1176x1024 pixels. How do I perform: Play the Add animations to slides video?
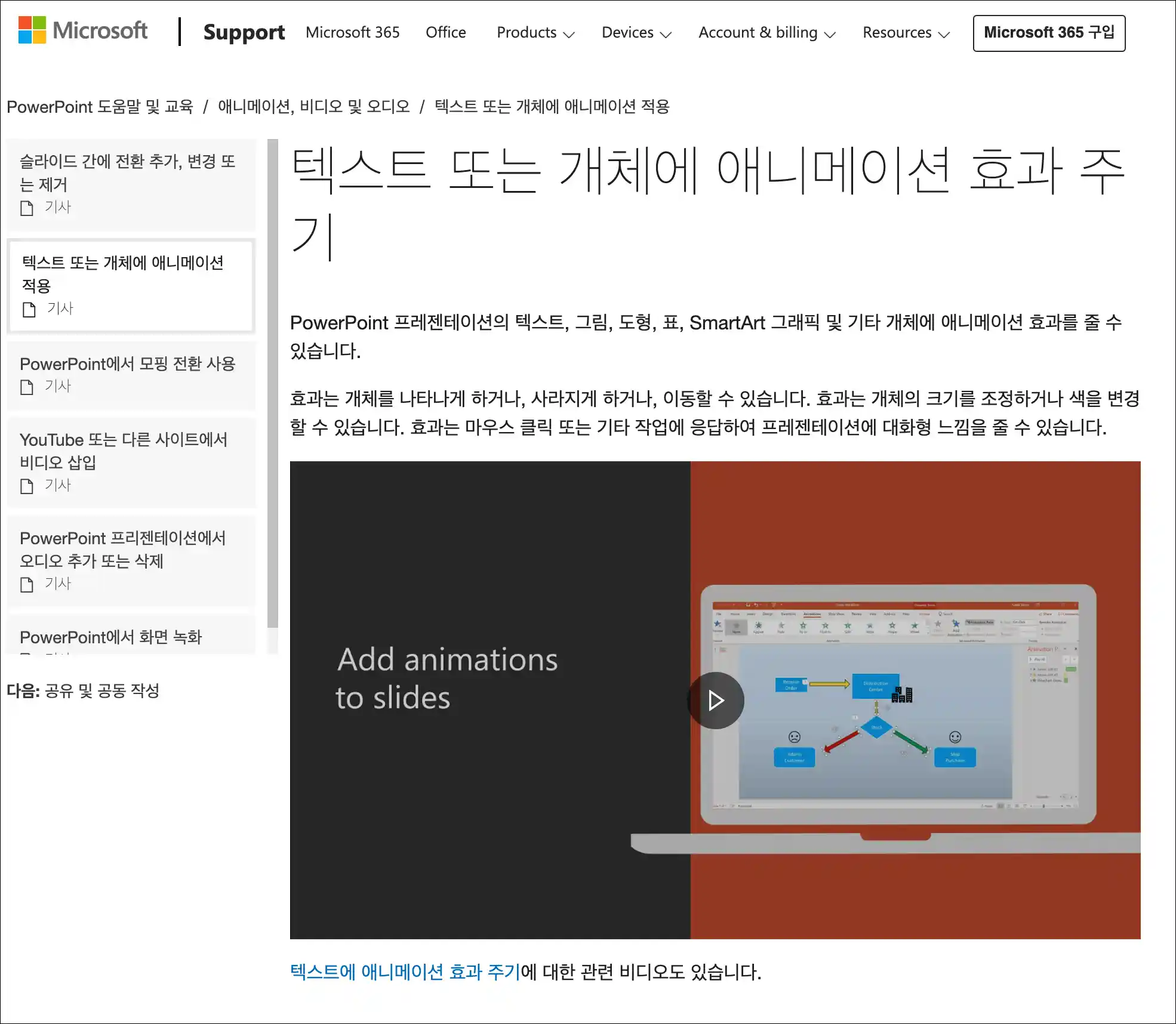tap(715, 700)
